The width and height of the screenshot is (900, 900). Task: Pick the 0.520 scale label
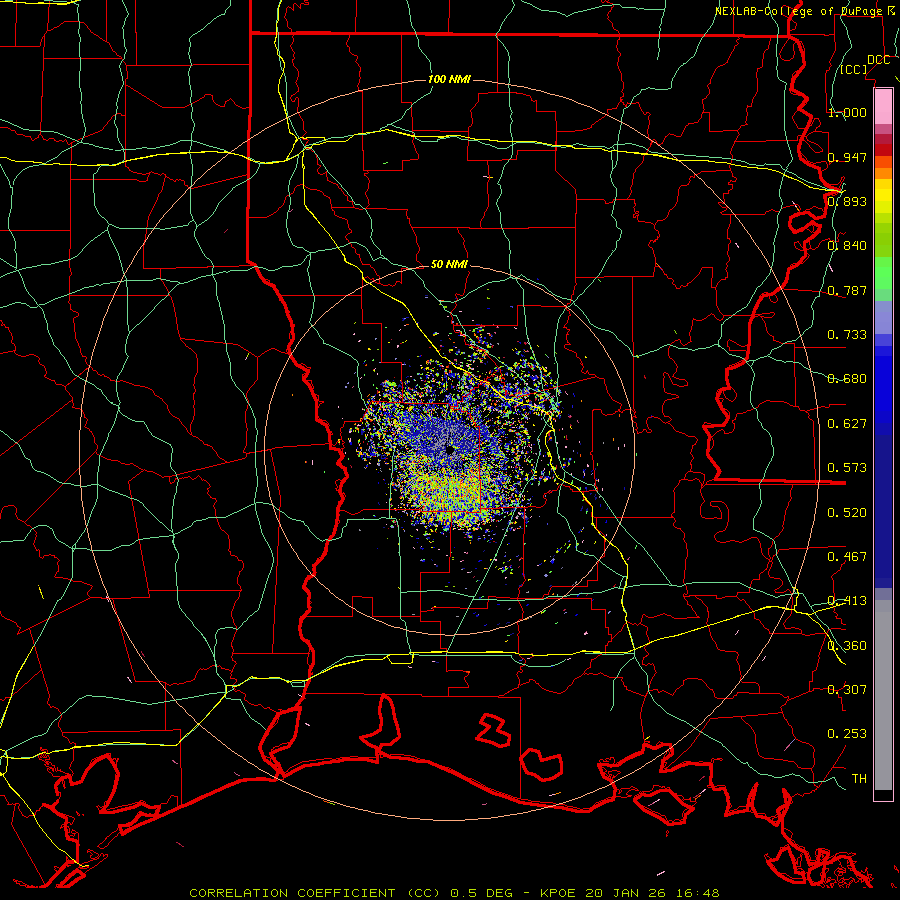847,513
